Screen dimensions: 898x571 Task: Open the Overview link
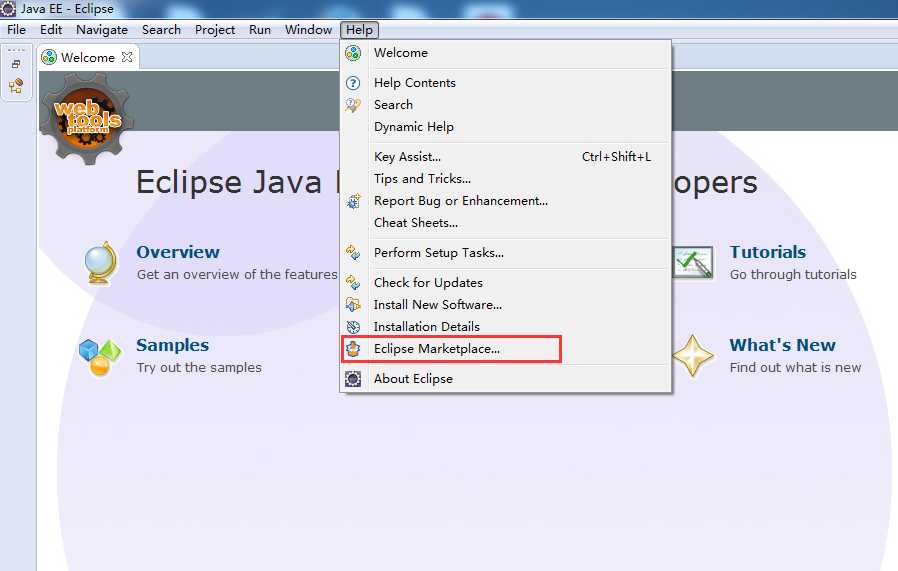(178, 252)
